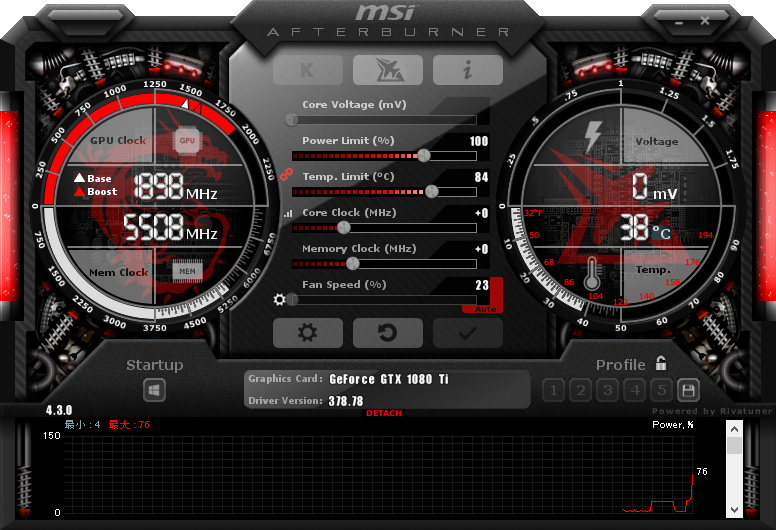Toggle the power and temp limit link icon
Image resolution: width=776 pixels, height=530 pixels.
coord(286,174)
